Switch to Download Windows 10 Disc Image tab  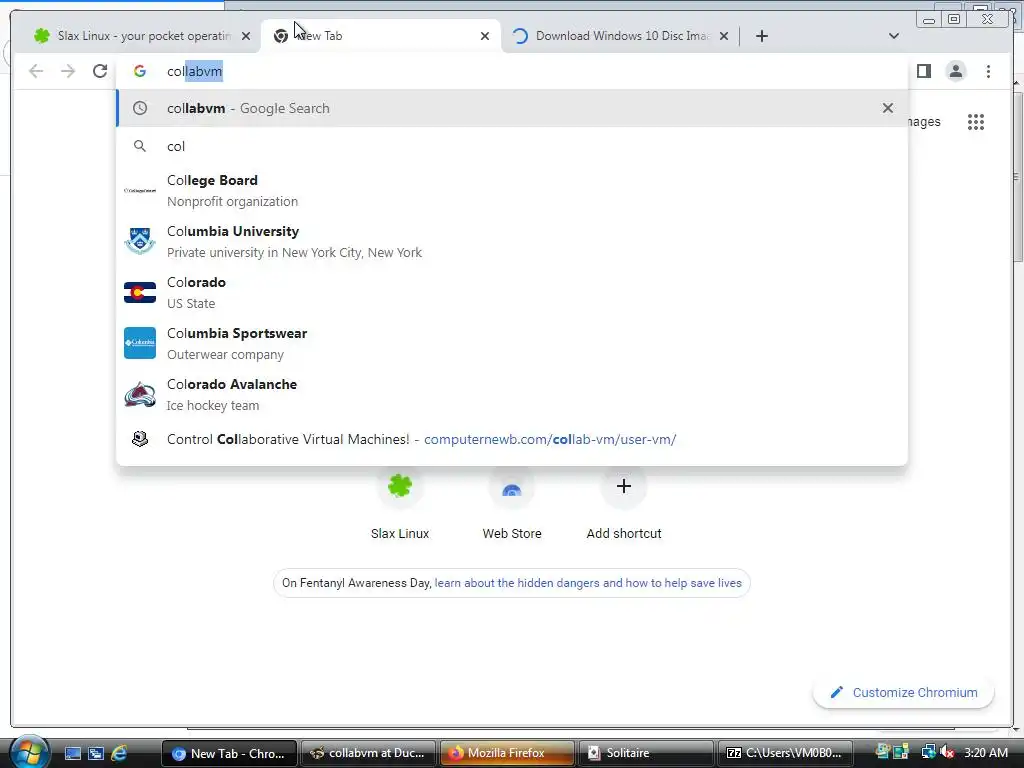[x=620, y=36]
